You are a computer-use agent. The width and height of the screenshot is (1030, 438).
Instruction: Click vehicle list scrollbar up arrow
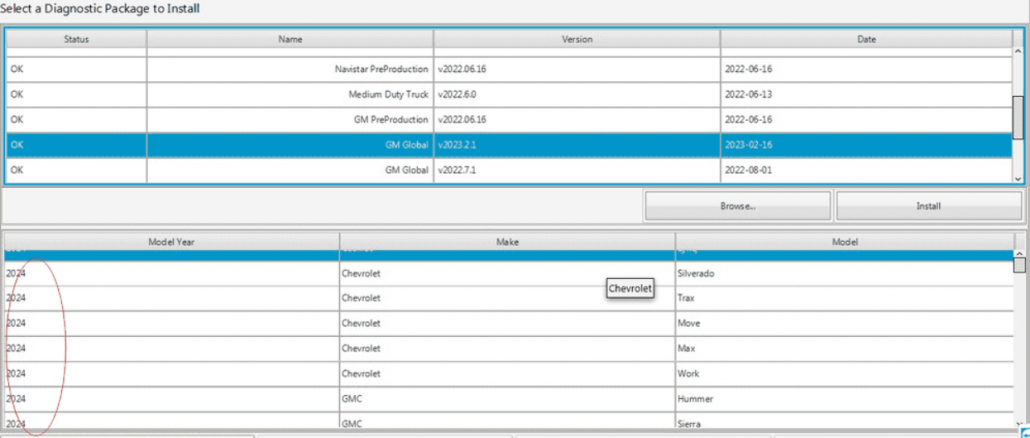(x=1019, y=254)
